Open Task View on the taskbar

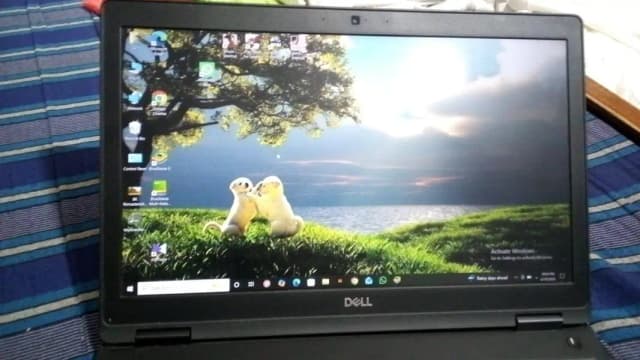[251, 284]
